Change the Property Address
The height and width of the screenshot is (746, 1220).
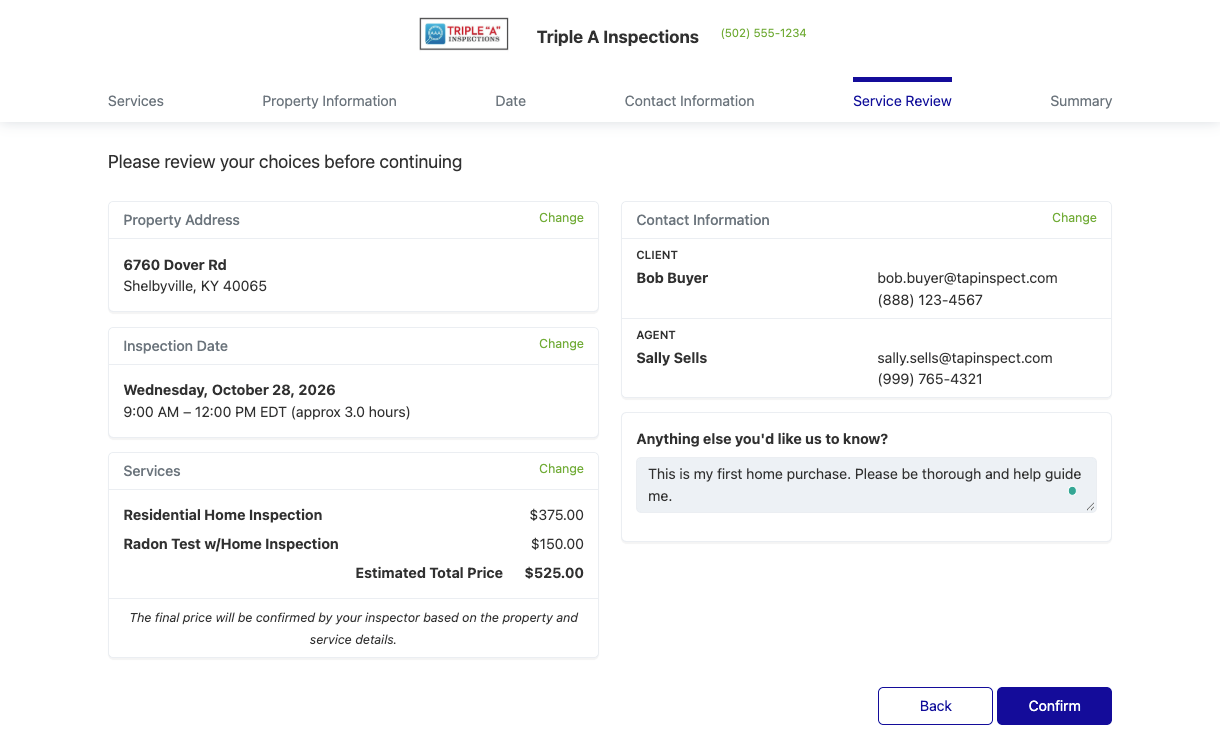(561, 218)
